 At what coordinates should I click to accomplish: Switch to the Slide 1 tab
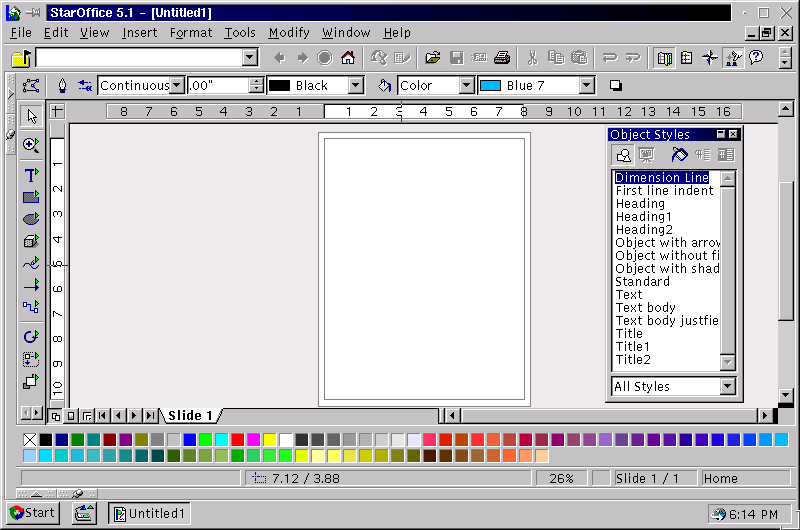tap(190, 415)
